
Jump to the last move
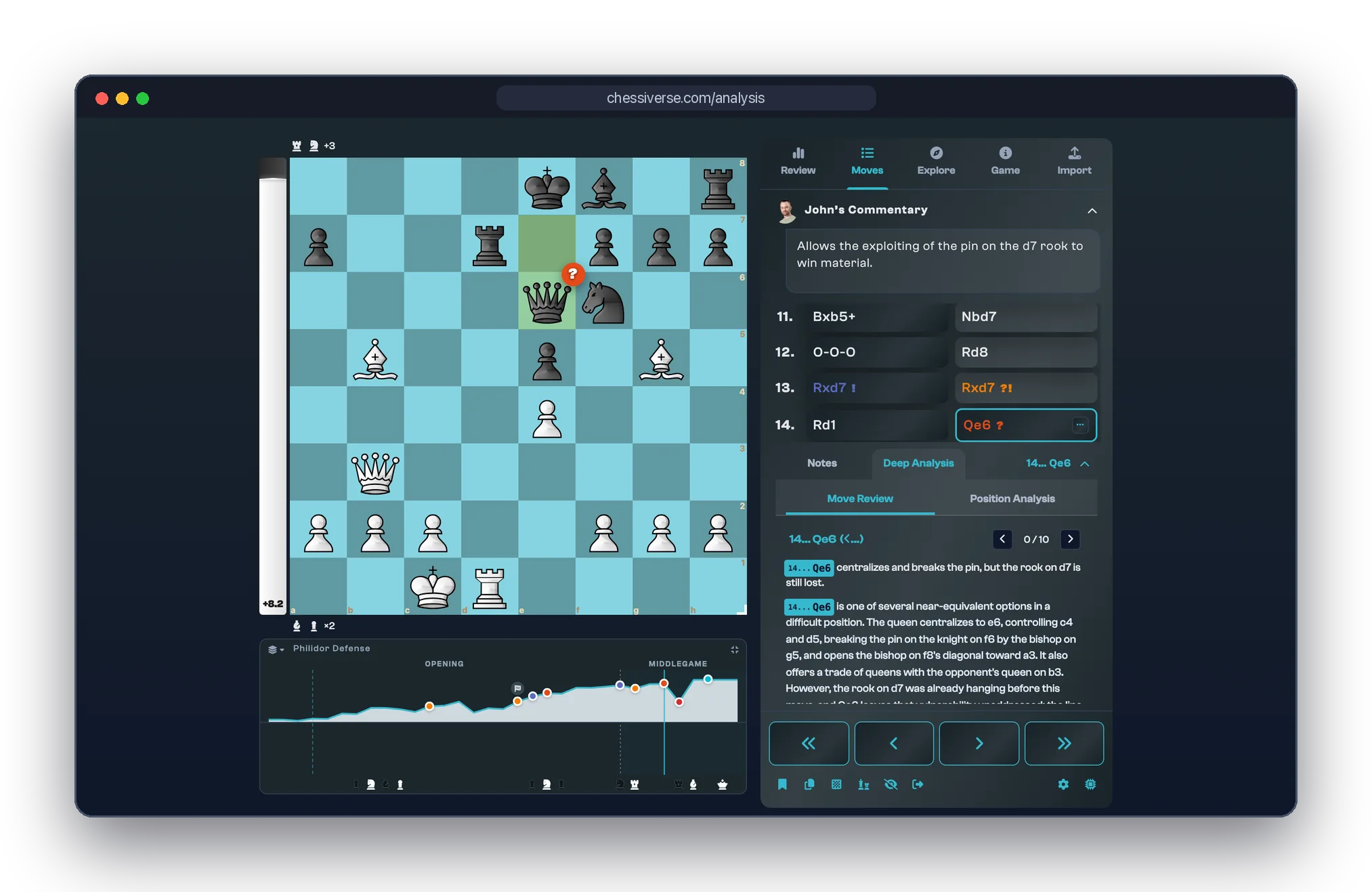tap(1064, 743)
